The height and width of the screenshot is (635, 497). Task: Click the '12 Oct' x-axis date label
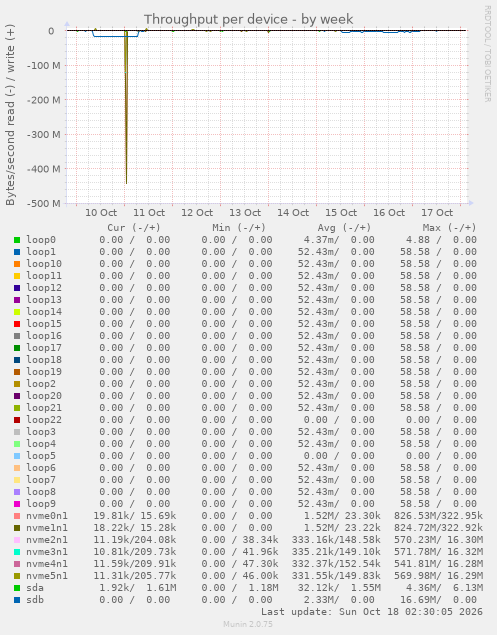click(x=197, y=213)
